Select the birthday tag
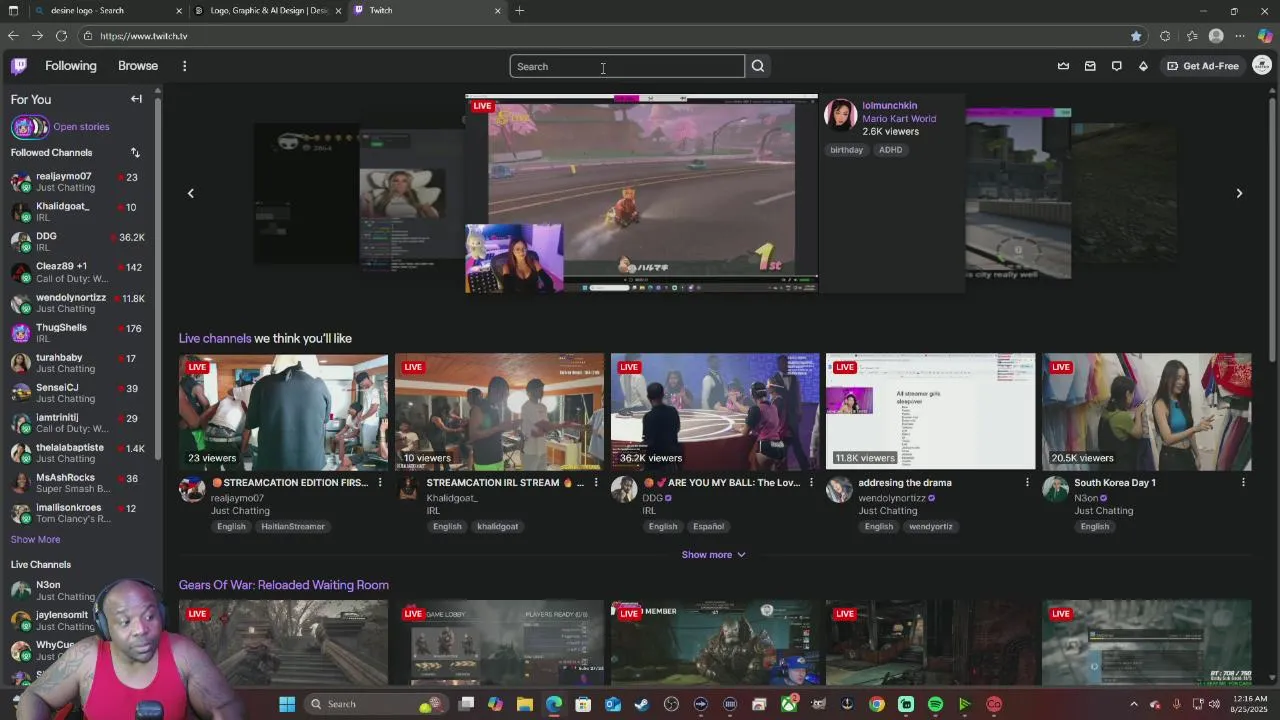1280x720 pixels. tap(846, 150)
